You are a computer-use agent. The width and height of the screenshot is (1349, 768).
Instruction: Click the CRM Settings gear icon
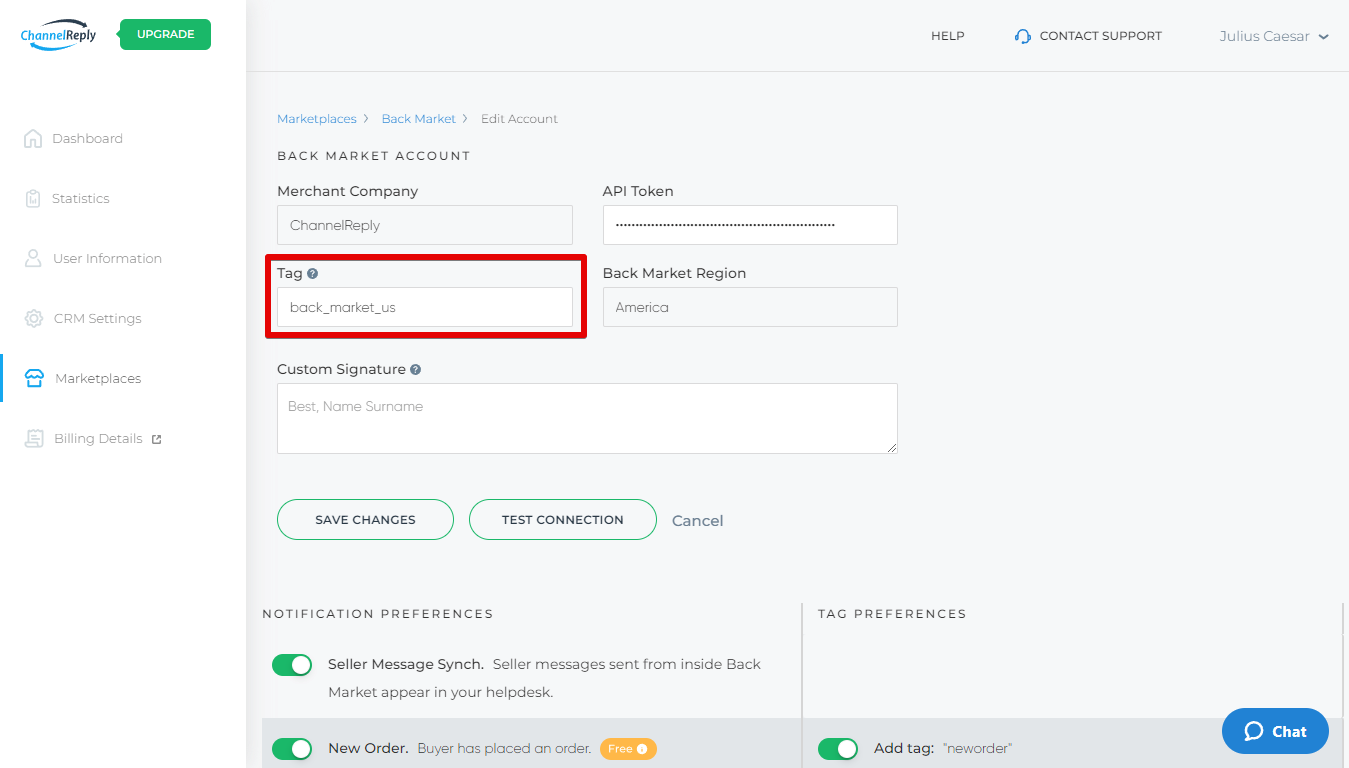pyautogui.click(x=34, y=318)
